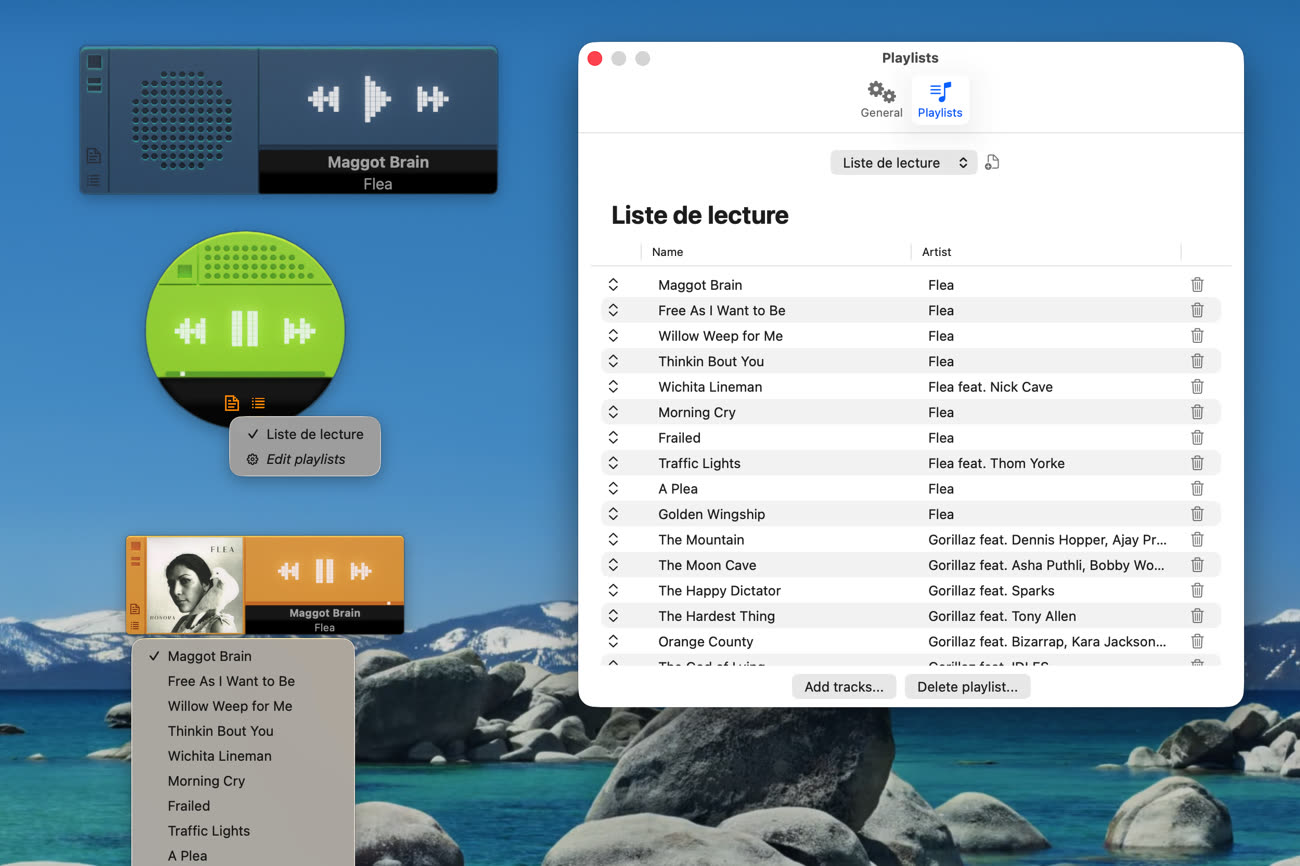Choose Edit playlists from the popup menu
Screen dimensions: 1300x866
point(305,459)
